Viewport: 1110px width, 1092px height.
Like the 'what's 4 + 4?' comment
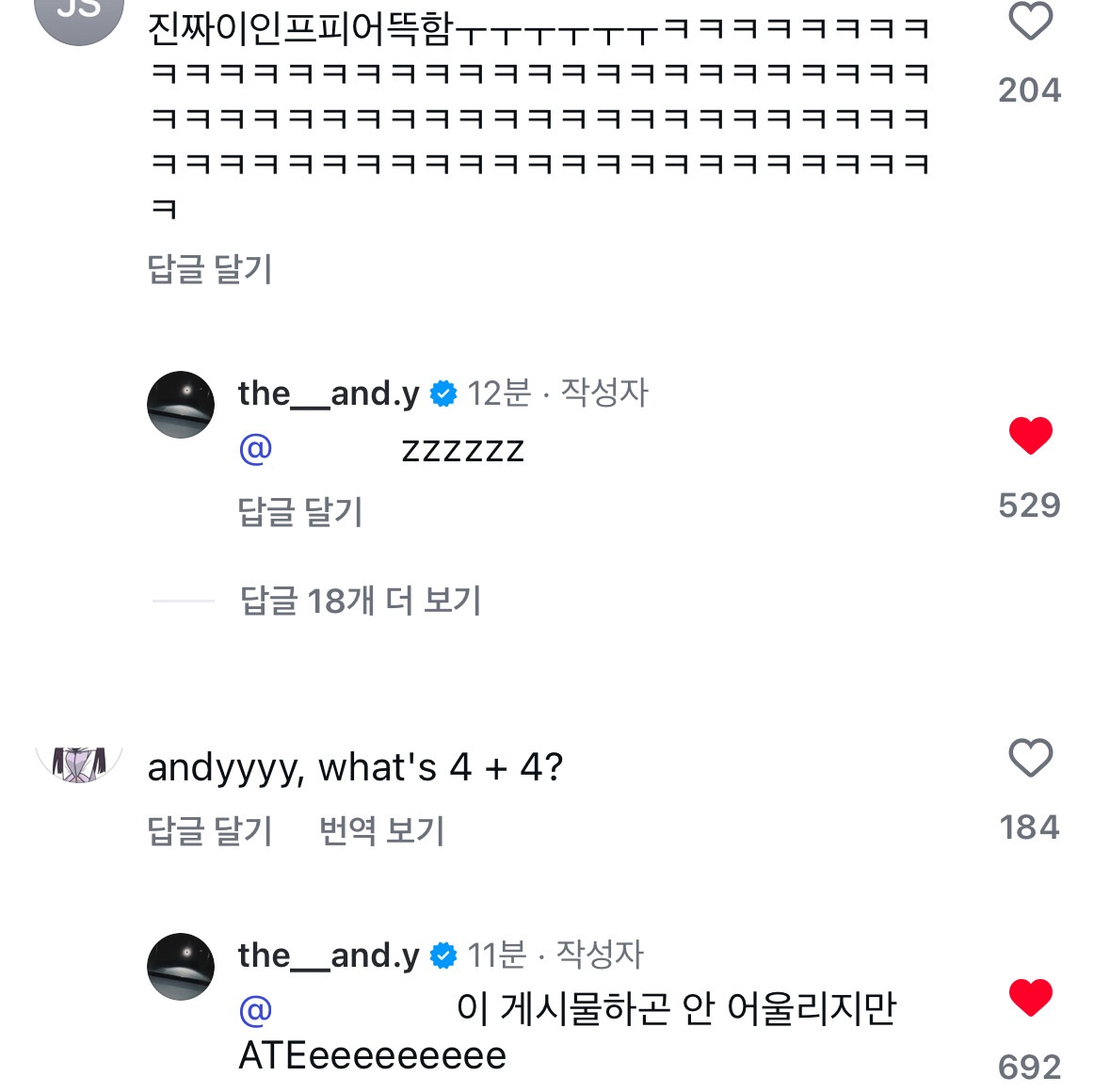1030,759
